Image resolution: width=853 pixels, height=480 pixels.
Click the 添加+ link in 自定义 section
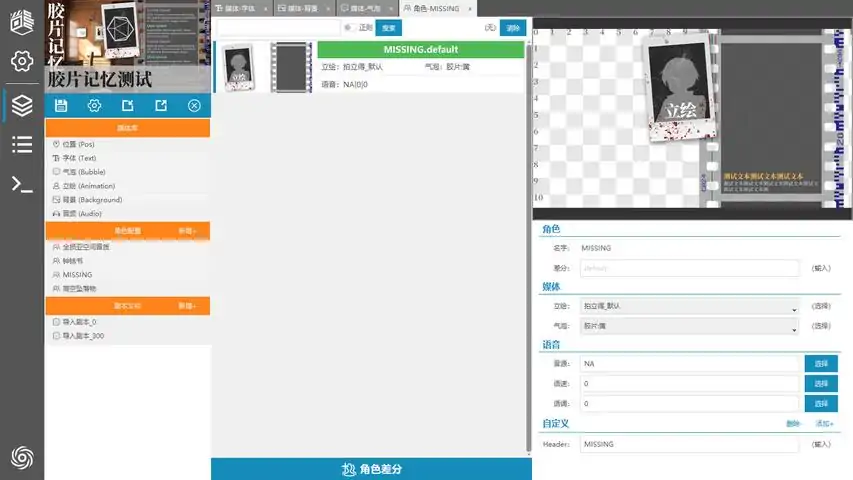[824, 424]
